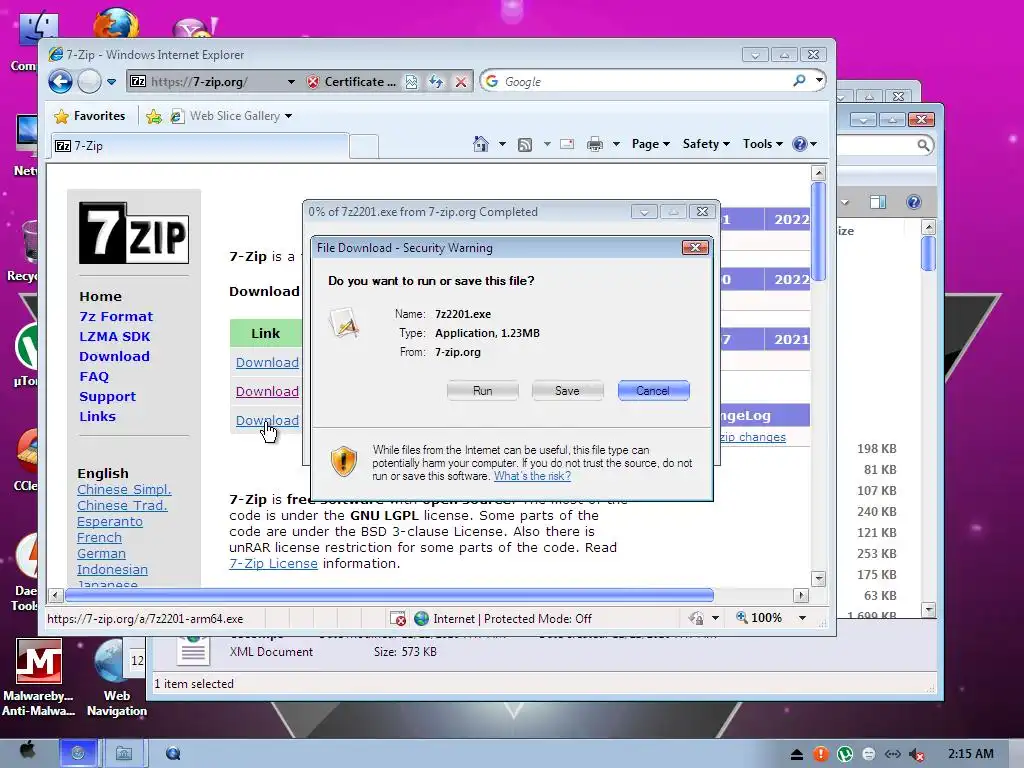
Task: Click search icon in background Explorer window
Action: (923, 145)
